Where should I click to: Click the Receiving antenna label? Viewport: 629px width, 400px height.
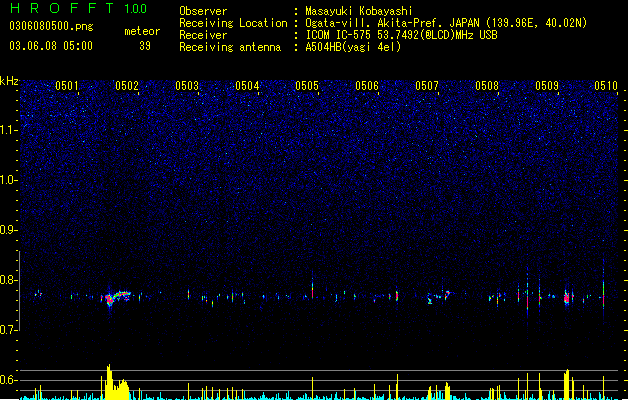tap(230, 47)
